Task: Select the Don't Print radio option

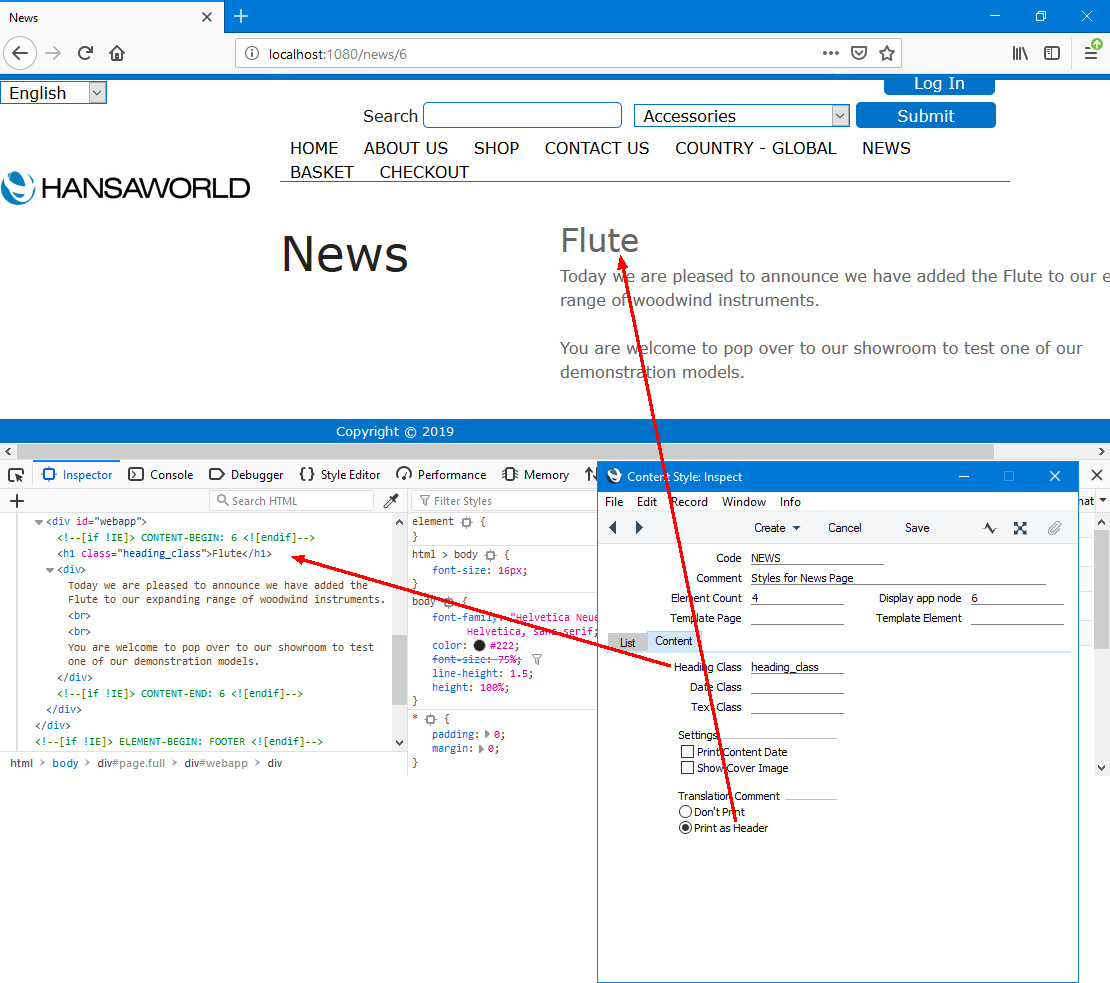Action: coord(685,812)
